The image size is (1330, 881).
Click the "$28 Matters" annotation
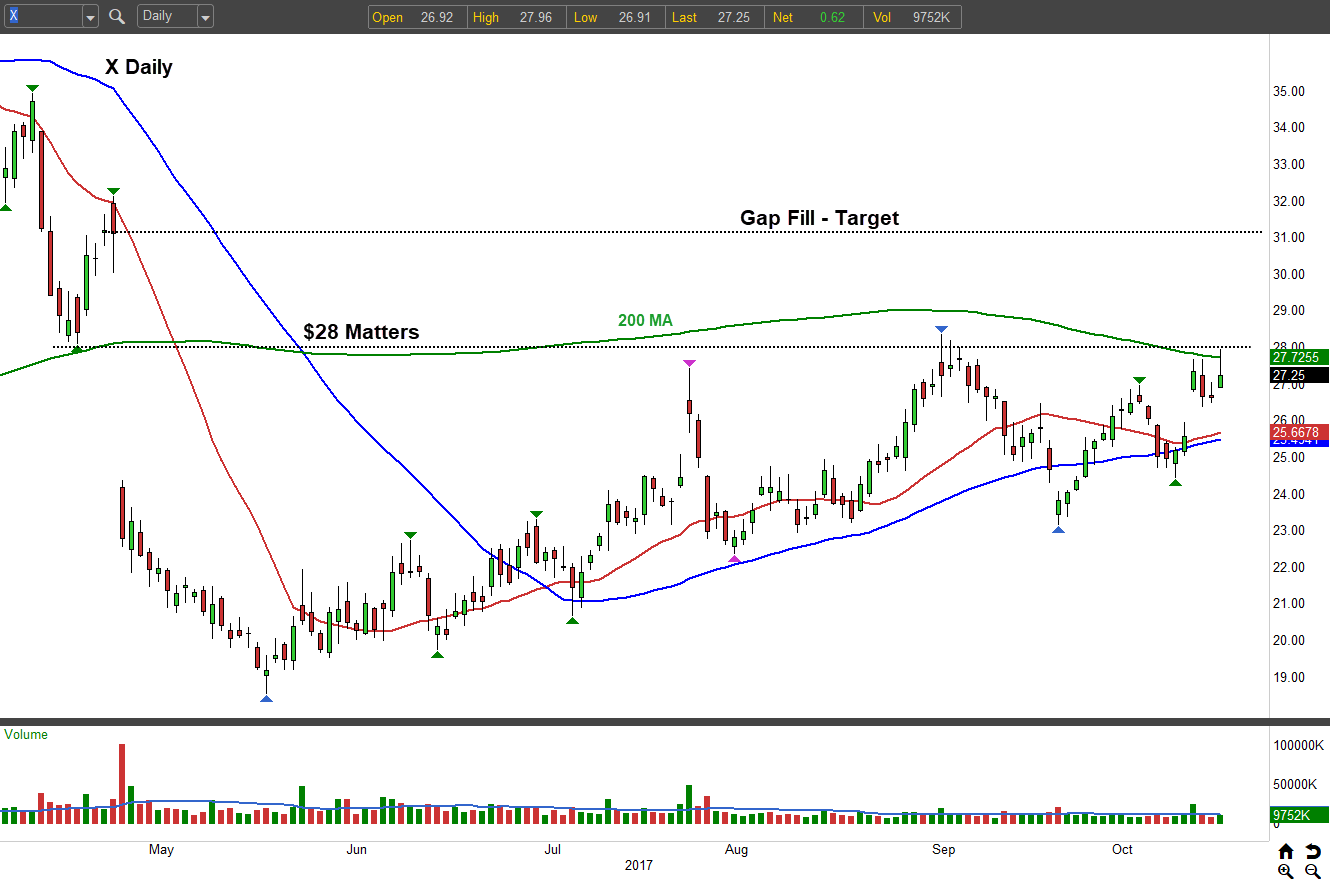point(361,331)
